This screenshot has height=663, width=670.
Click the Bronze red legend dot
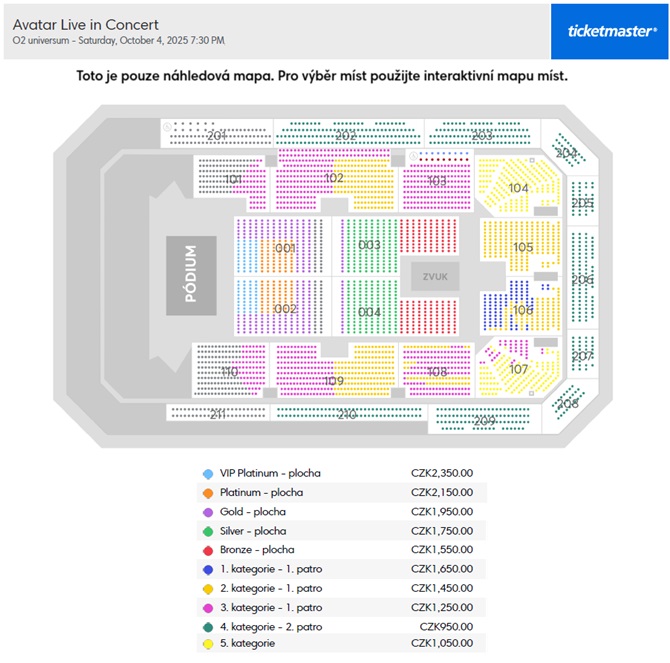[208, 550]
